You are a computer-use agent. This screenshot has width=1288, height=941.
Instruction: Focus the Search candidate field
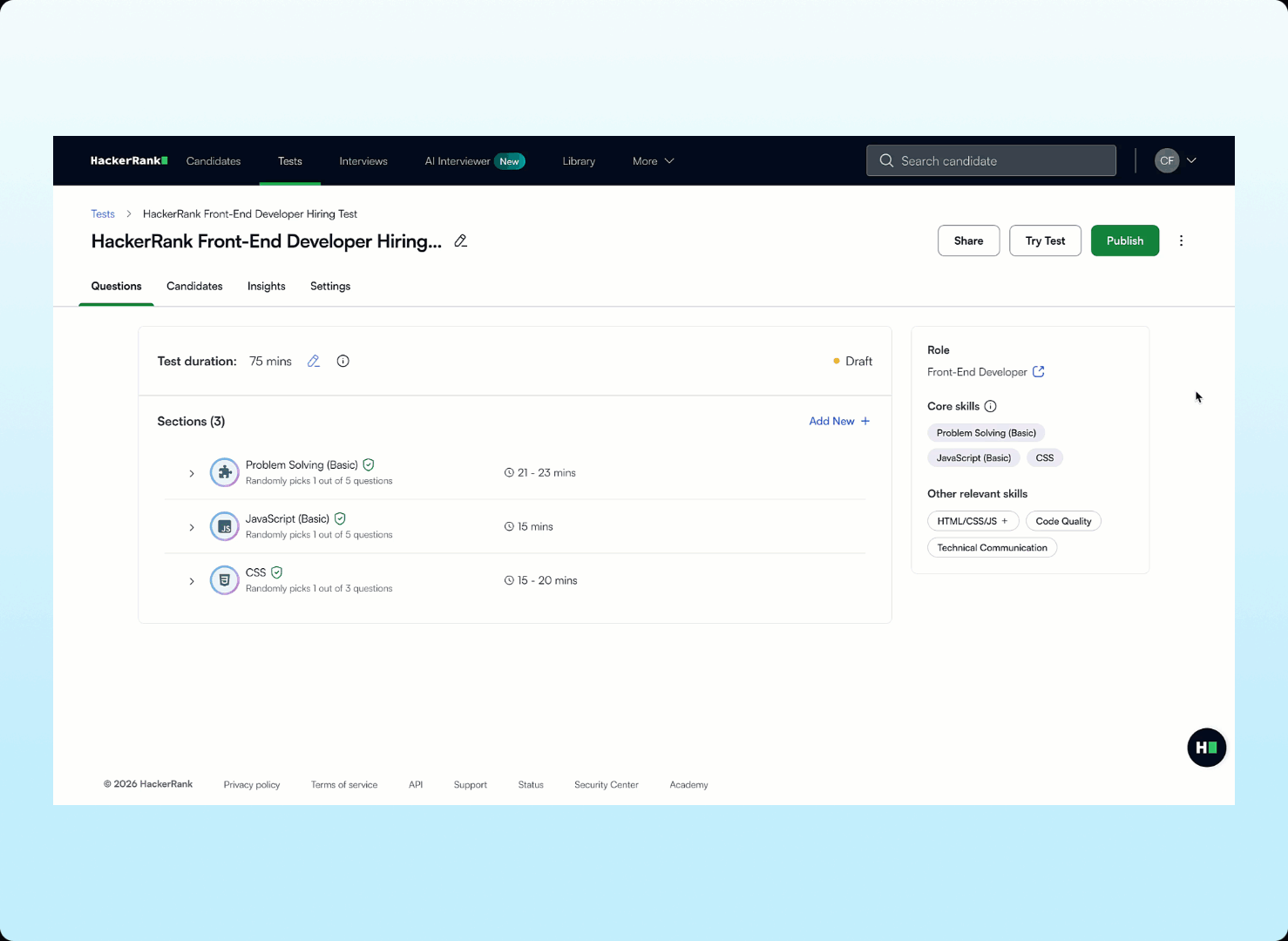point(991,160)
